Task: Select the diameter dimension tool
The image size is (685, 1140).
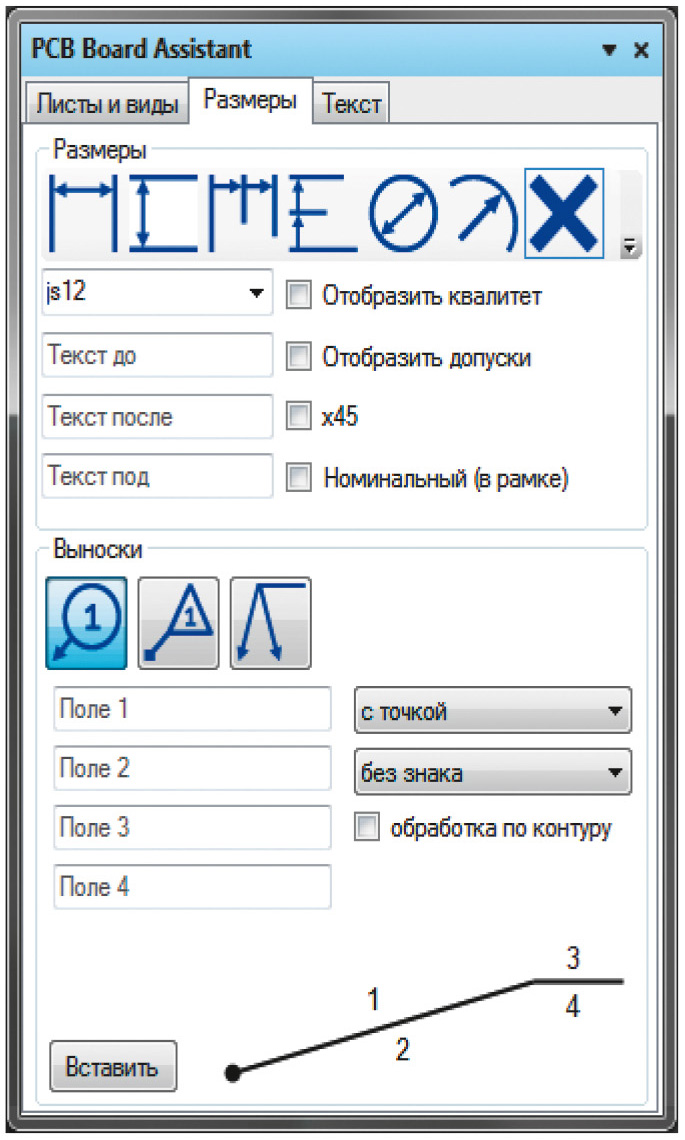Action: 404,213
